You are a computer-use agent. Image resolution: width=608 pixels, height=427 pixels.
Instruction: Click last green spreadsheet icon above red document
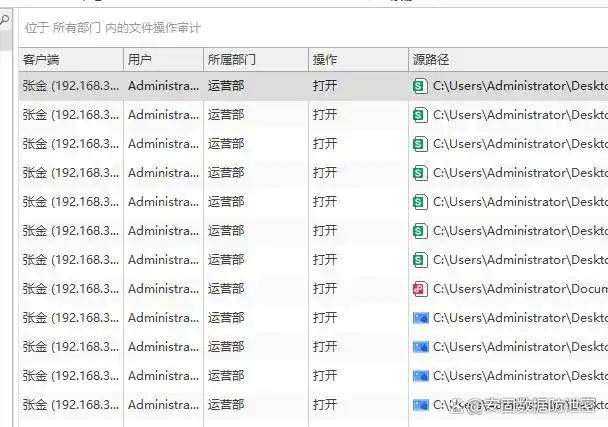pos(420,260)
